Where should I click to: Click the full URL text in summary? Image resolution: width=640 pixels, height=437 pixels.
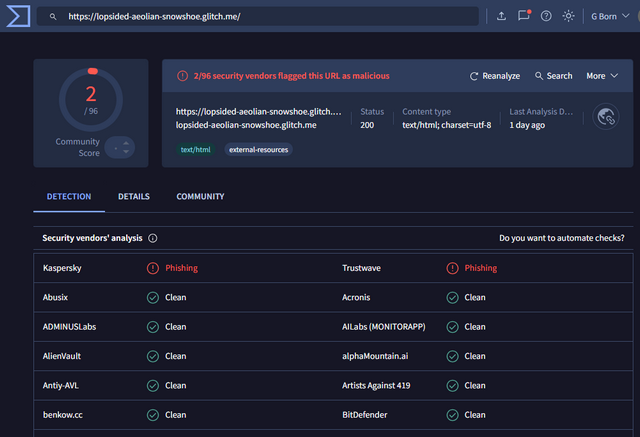(x=258, y=112)
